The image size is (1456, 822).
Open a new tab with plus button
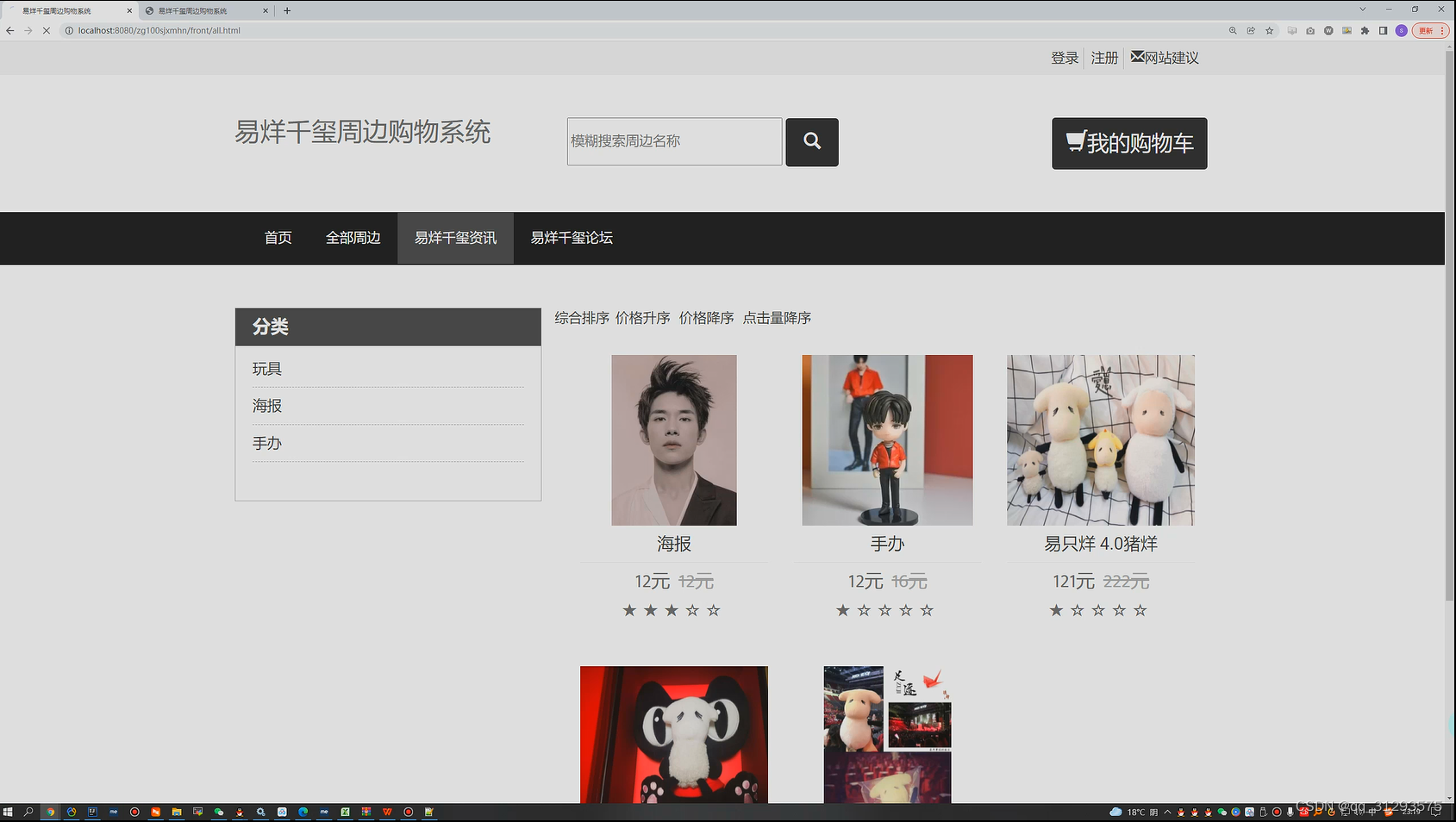[x=287, y=10]
